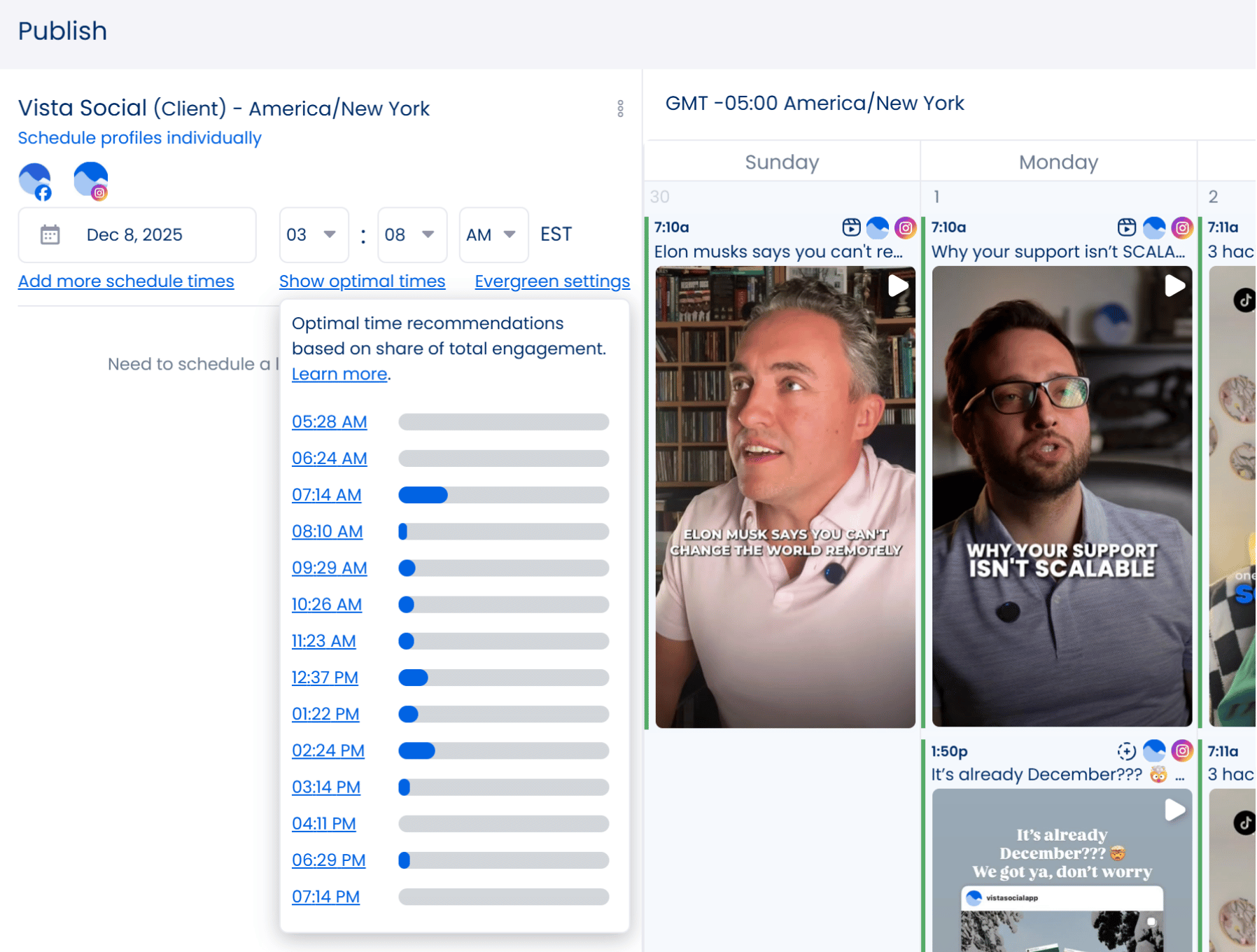Screen dimensions: 1257x952
Task: Click the calendar icon in date field
Action: tap(50, 234)
